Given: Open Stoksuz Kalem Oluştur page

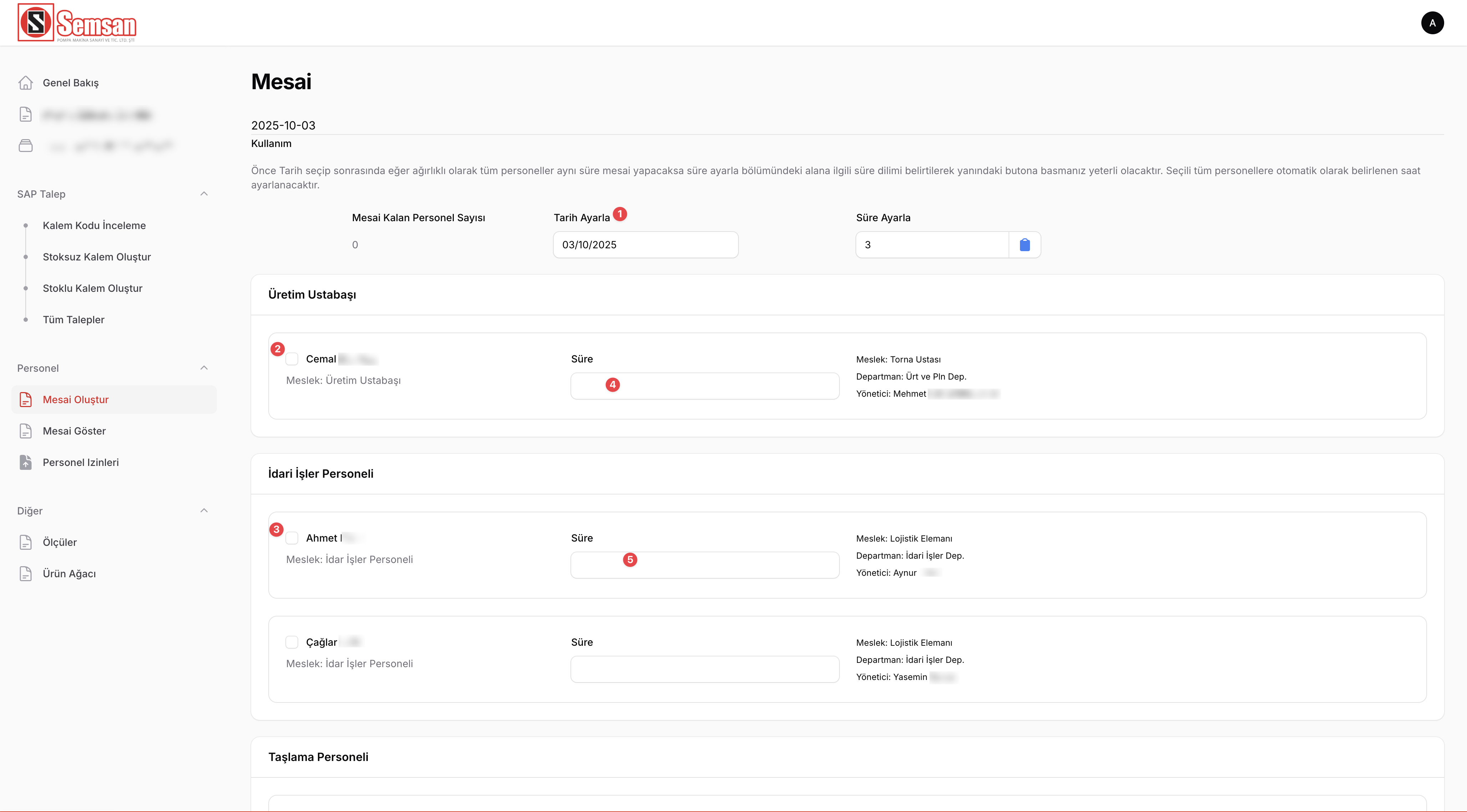Looking at the screenshot, I should 97,257.
